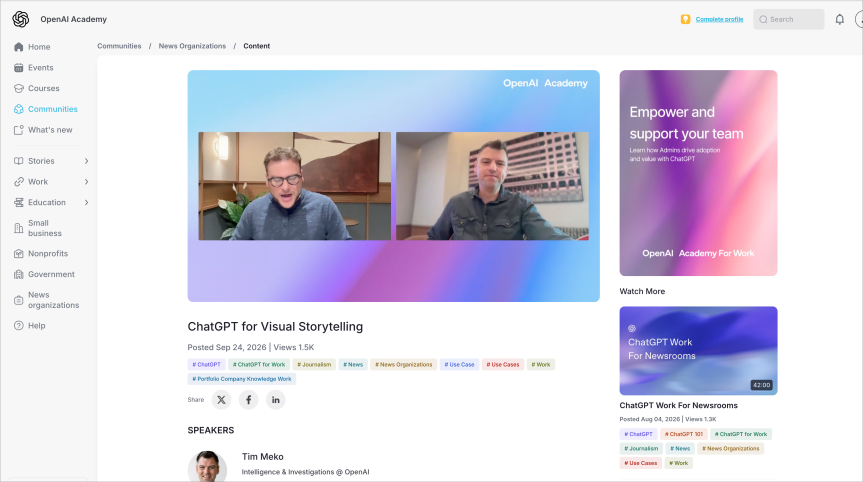Image resolution: width=863 pixels, height=482 pixels.
Task: Go to News Organizations breadcrumb
Action: coord(192,46)
